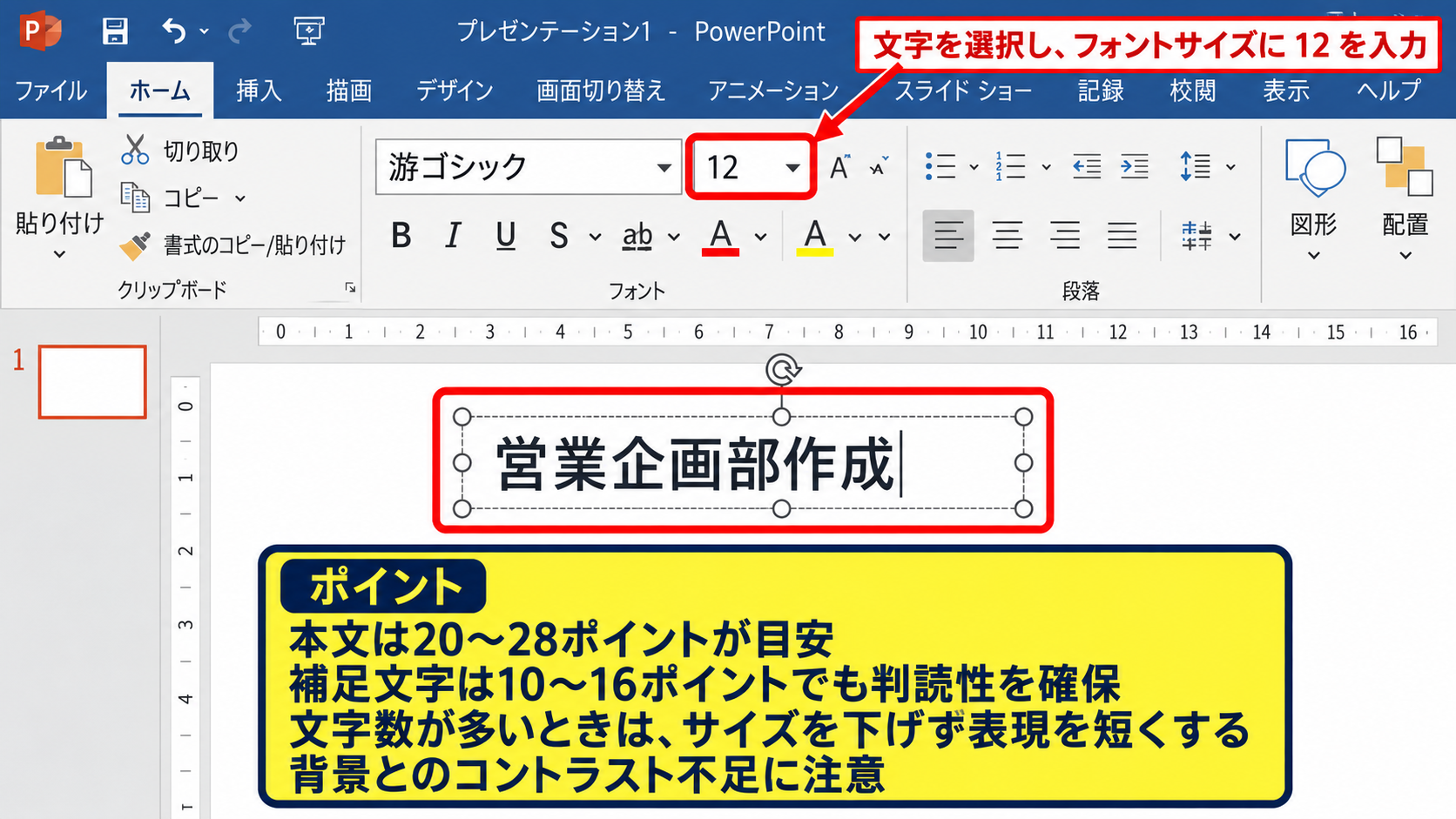The width and height of the screenshot is (1456, 819).
Task: Open text alignment vertical dropdown
Action: pos(1234,237)
